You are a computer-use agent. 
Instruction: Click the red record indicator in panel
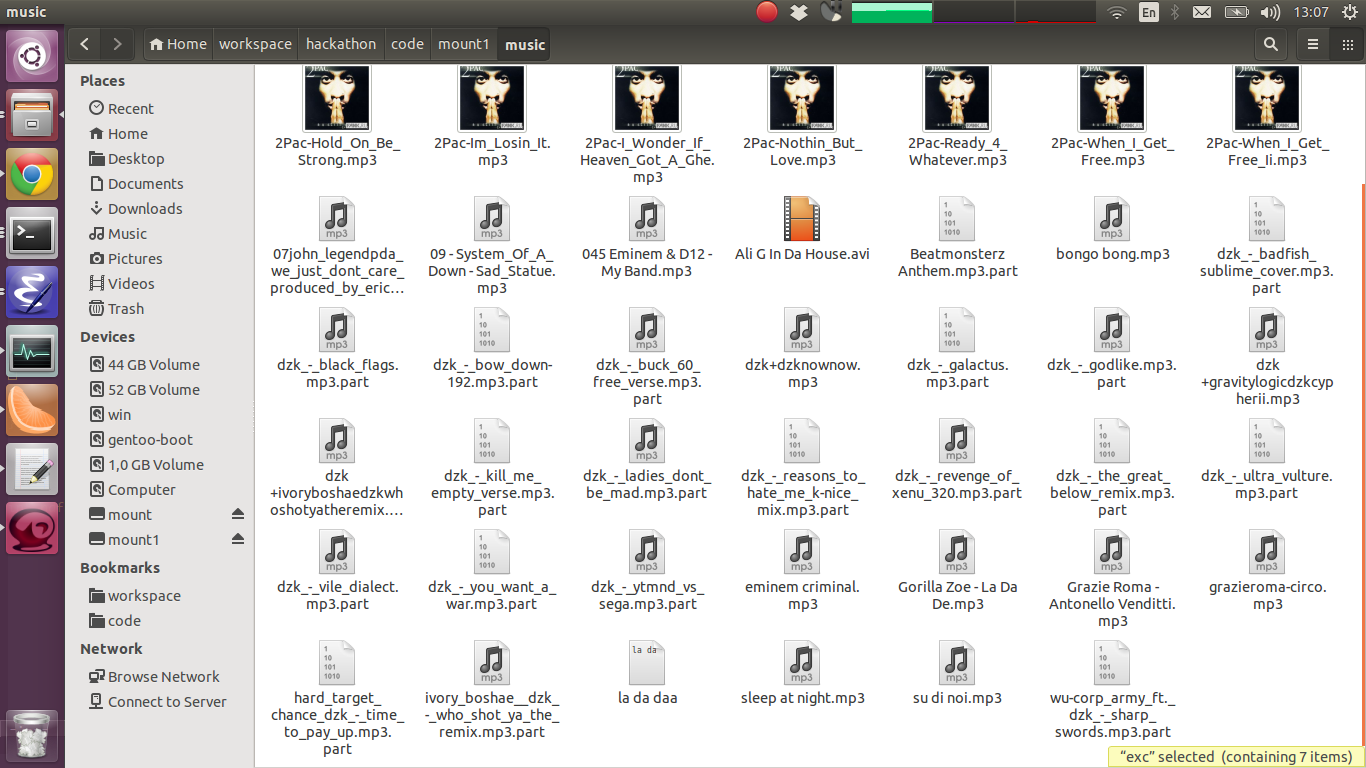(x=767, y=12)
